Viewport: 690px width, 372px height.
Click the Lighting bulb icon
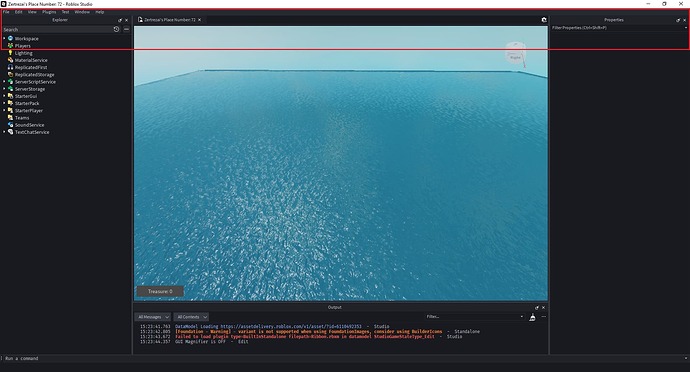coord(11,53)
